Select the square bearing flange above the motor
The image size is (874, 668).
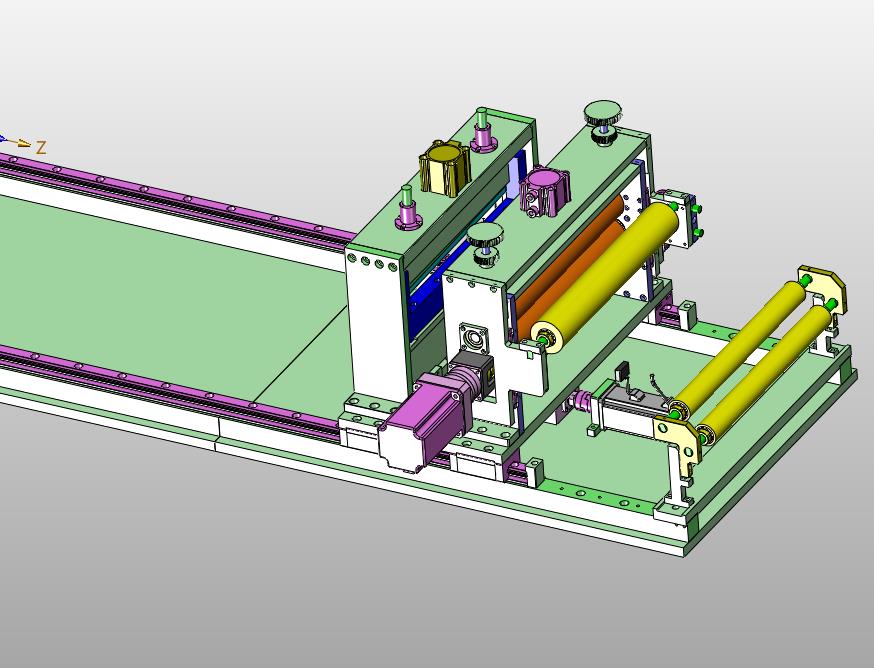pyautogui.click(x=475, y=338)
